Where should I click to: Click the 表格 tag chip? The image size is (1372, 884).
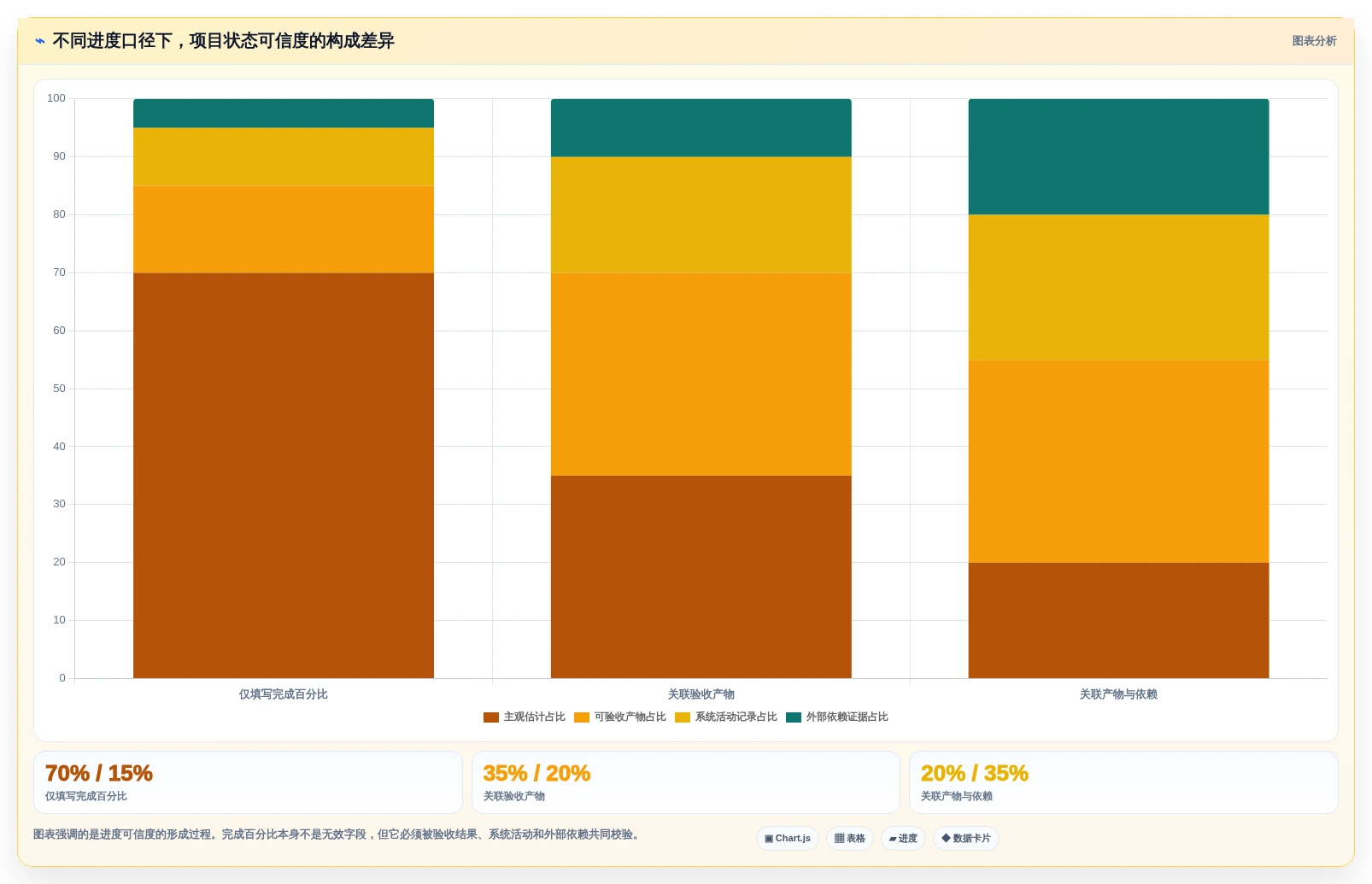[x=850, y=839]
